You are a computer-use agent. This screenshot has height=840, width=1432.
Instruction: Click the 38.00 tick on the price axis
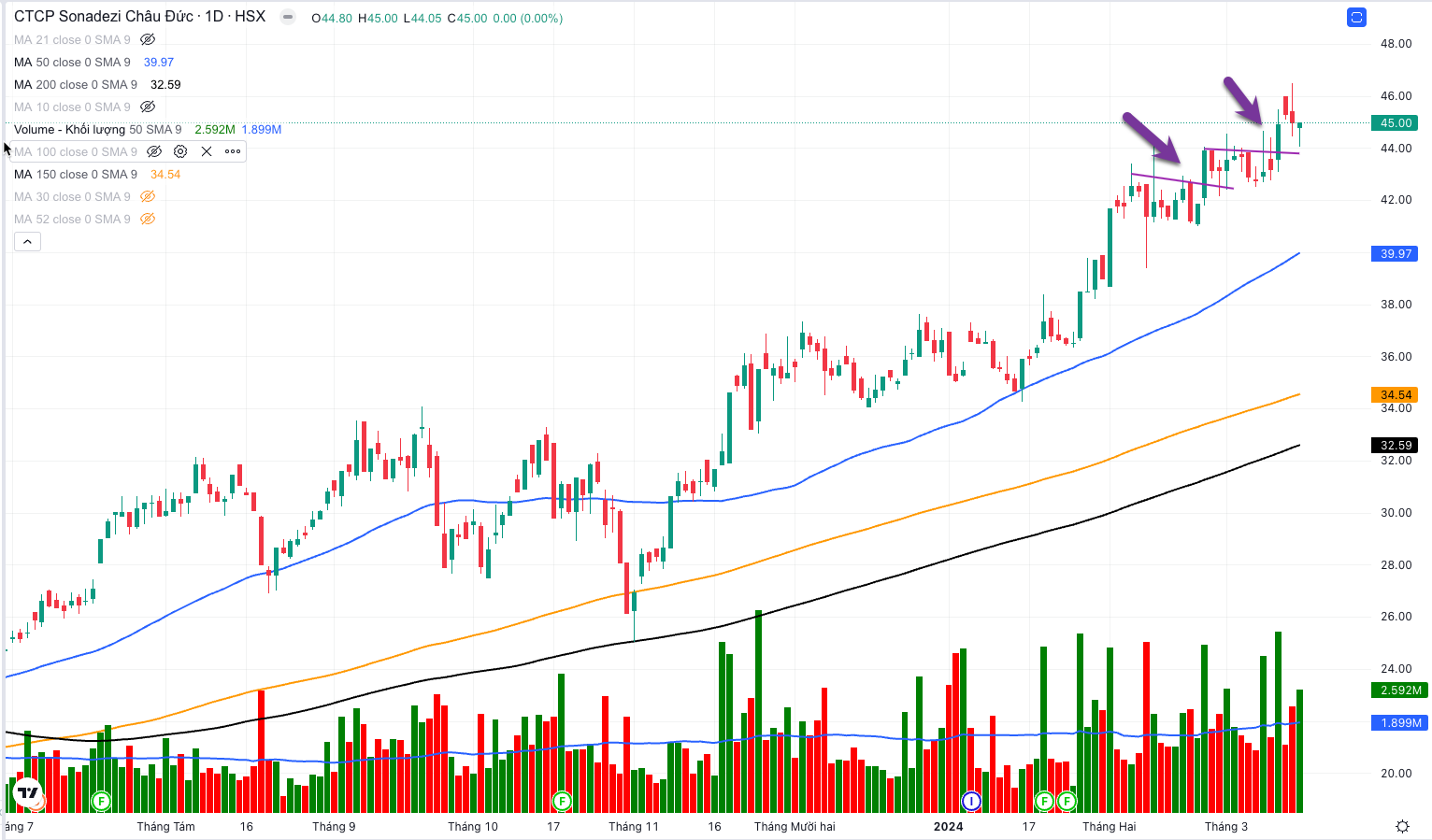[1396, 304]
